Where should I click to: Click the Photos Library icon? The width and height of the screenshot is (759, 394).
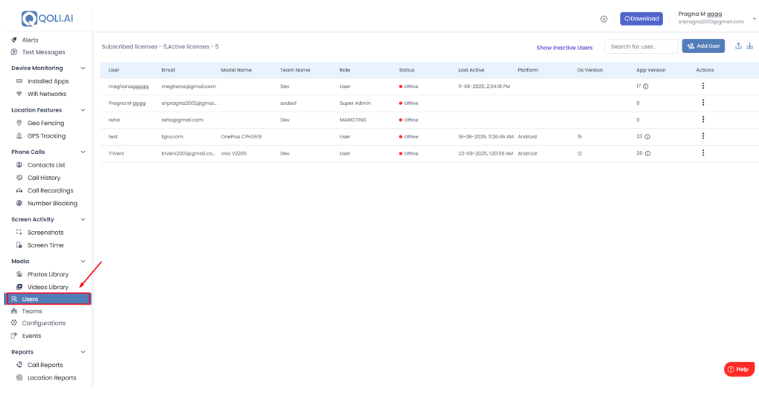[19, 274]
